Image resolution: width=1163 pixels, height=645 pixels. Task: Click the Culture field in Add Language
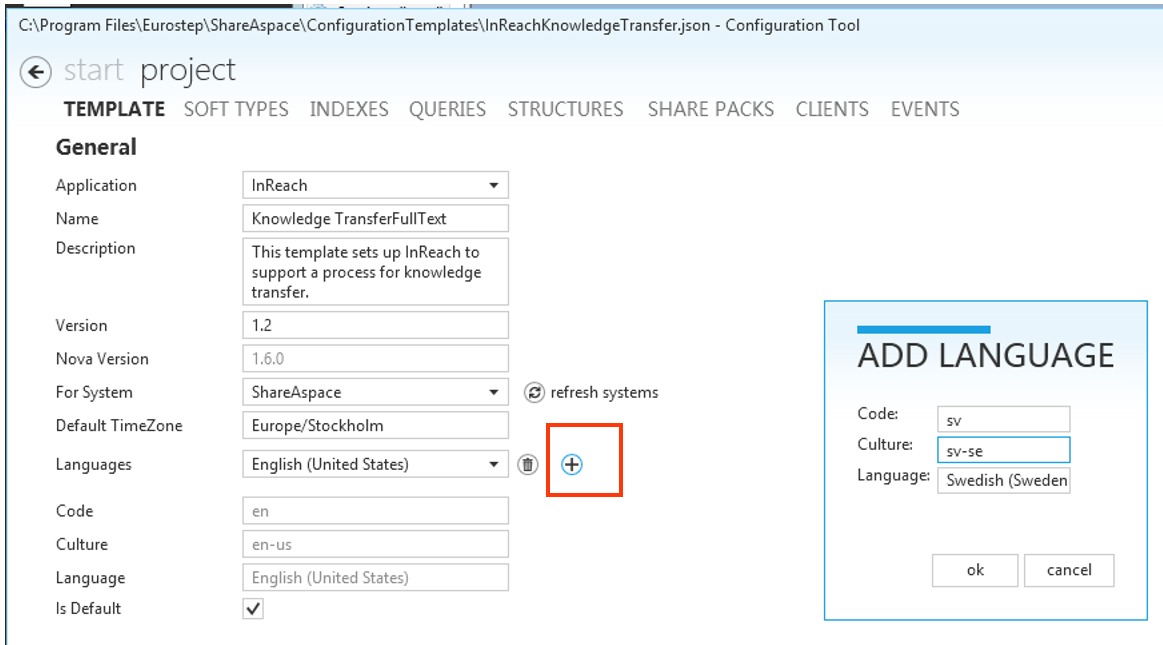(1003, 450)
